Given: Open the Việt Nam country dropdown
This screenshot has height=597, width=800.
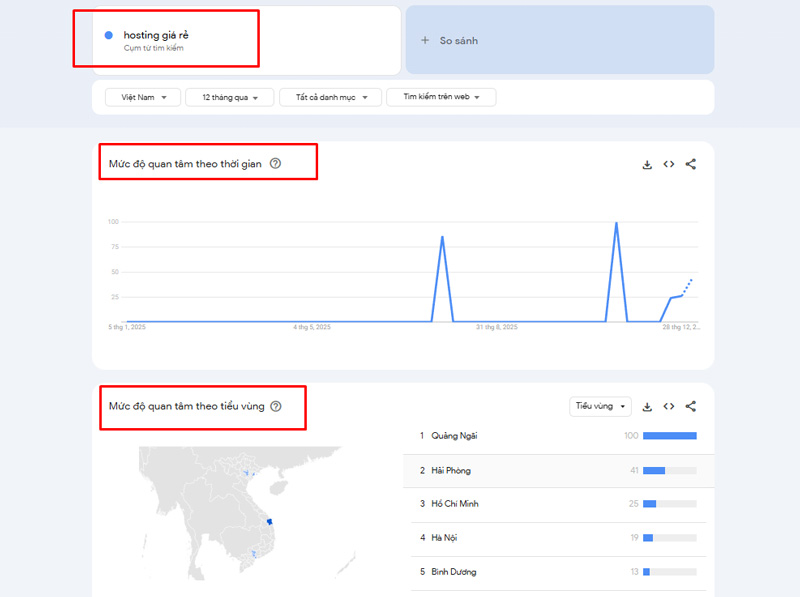Looking at the screenshot, I should (143, 97).
